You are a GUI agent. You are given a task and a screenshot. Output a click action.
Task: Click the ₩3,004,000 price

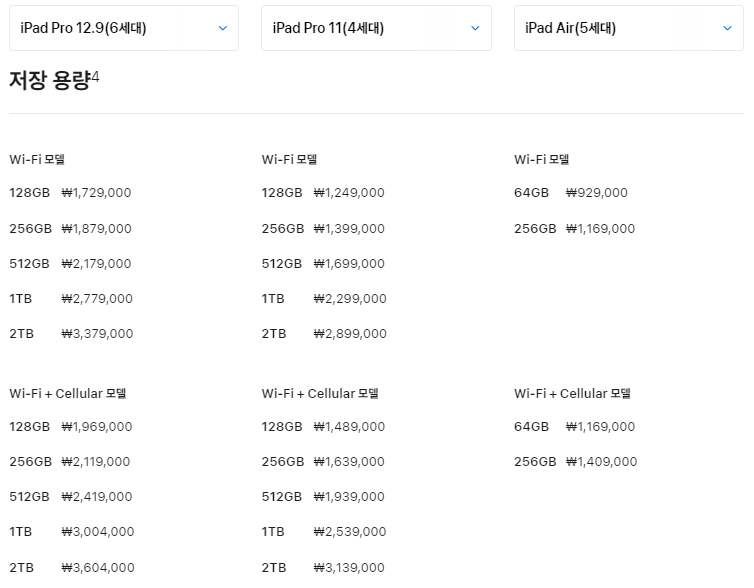point(98,532)
